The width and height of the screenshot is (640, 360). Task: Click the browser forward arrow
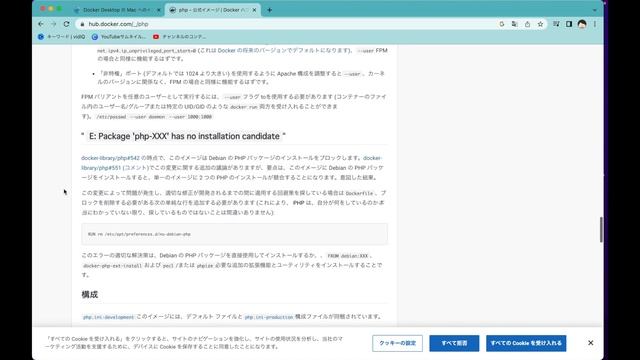click(x=53, y=24)
